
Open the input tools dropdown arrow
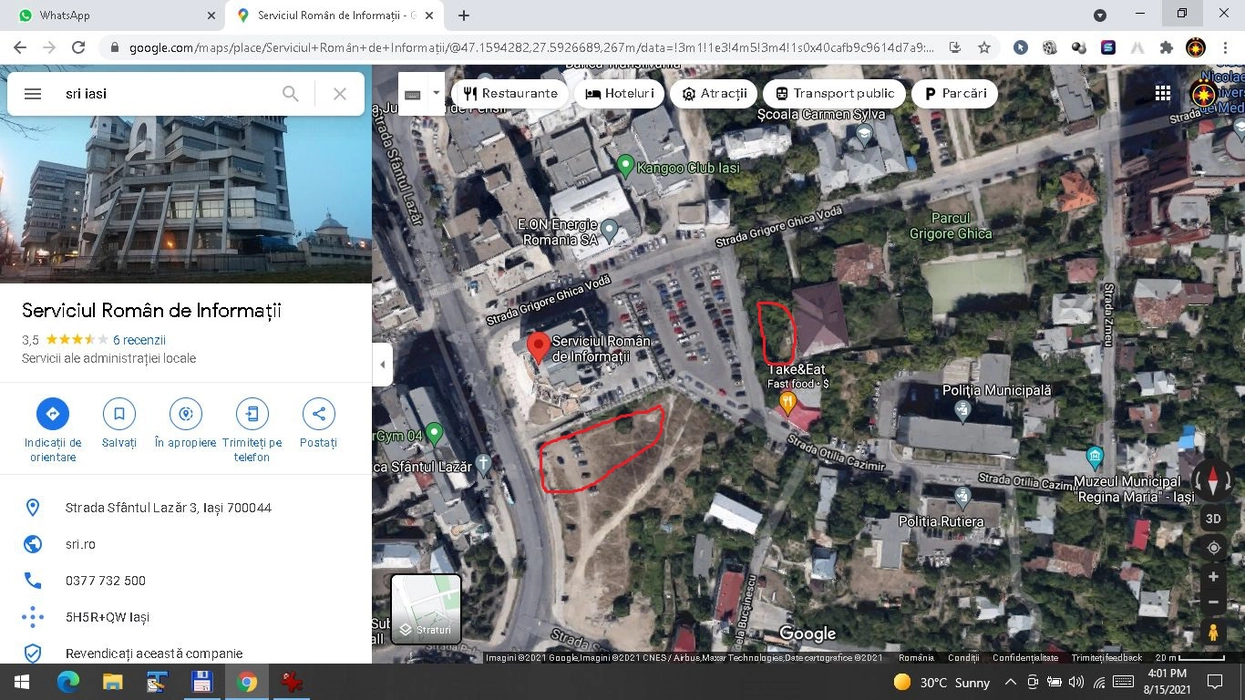[436, 94]
